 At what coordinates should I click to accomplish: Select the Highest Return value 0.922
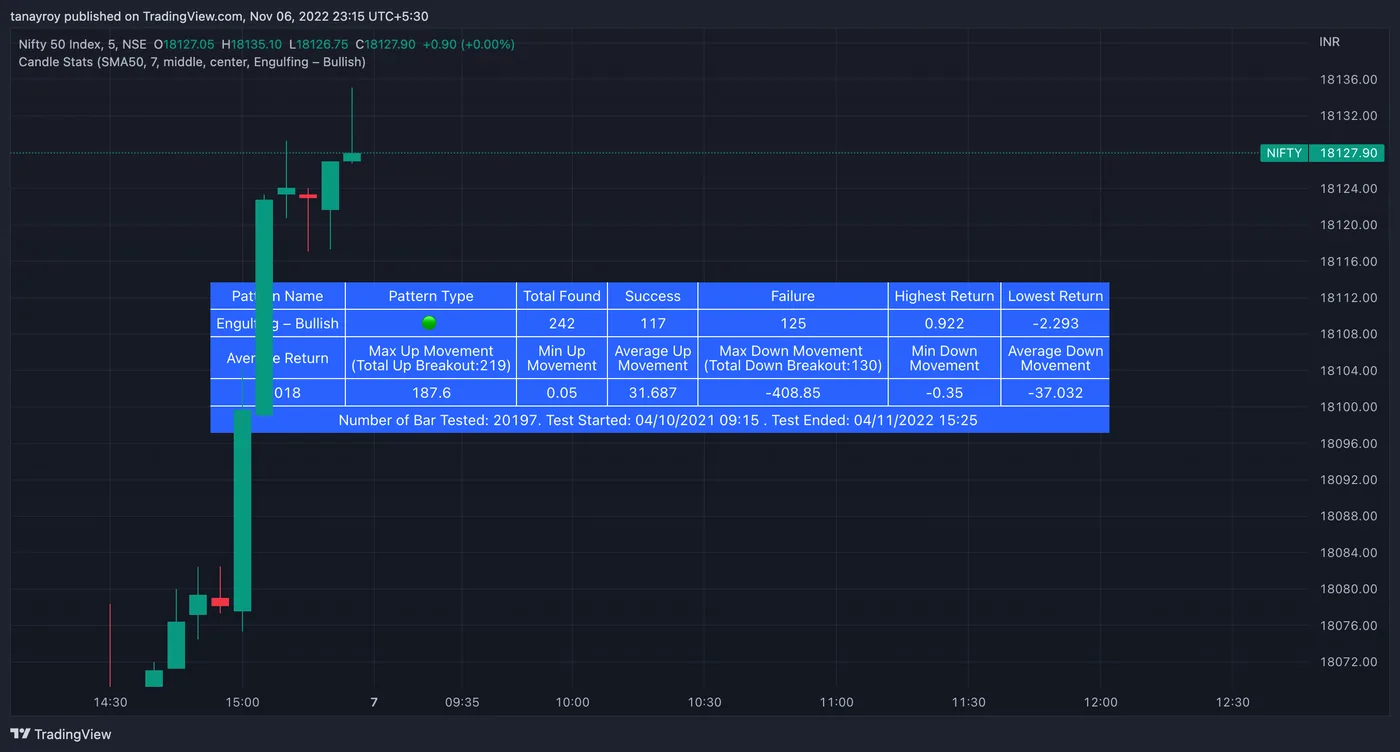[944, 324]
